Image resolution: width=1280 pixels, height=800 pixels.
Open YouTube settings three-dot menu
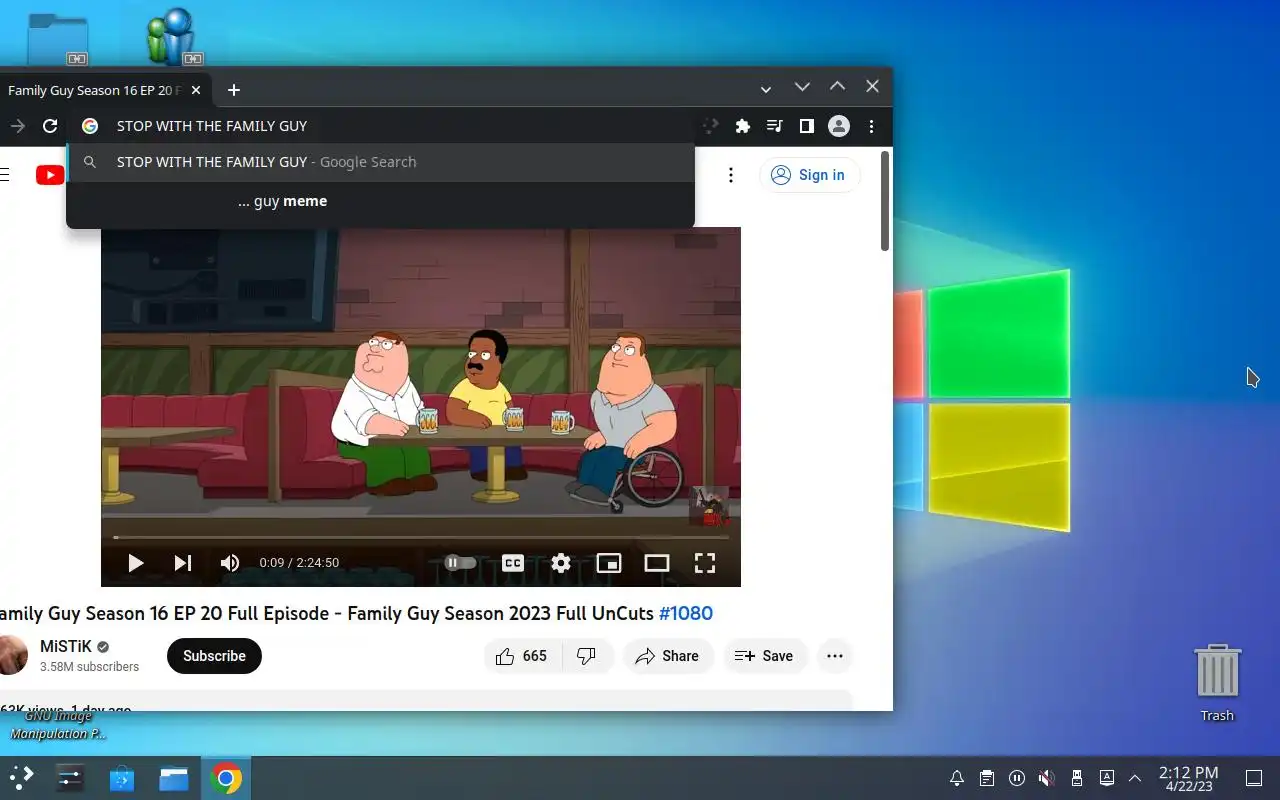point(731,175)
